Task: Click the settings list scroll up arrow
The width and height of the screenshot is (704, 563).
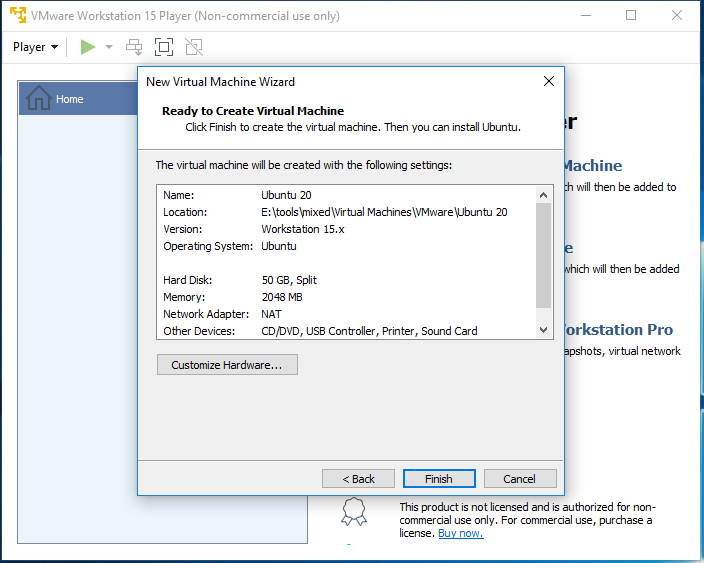Action: (543, 195)
